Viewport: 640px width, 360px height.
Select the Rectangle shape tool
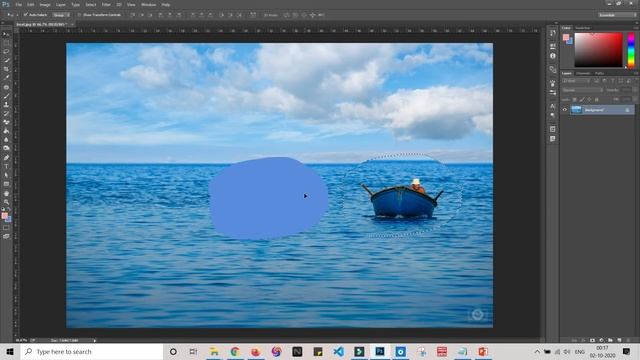click(6, 184)
